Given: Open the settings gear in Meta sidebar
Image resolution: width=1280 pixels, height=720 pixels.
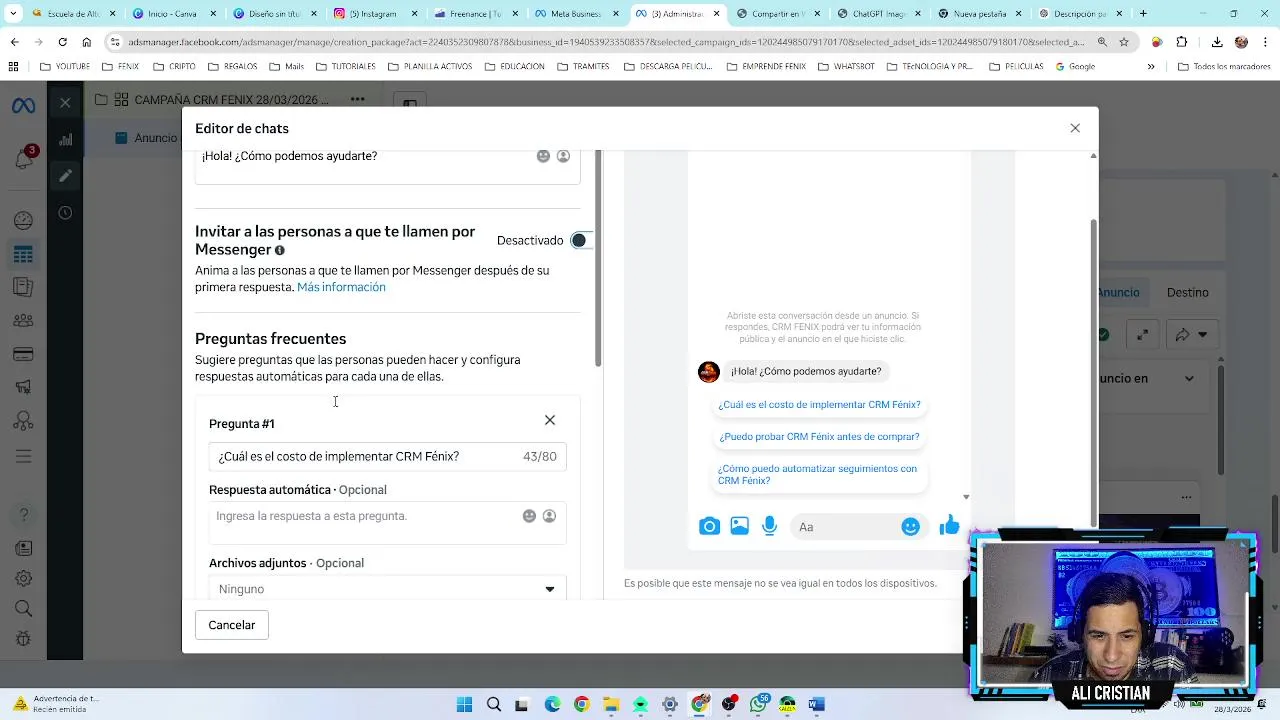Looking at the screenshot, I should tap(24, 578).
